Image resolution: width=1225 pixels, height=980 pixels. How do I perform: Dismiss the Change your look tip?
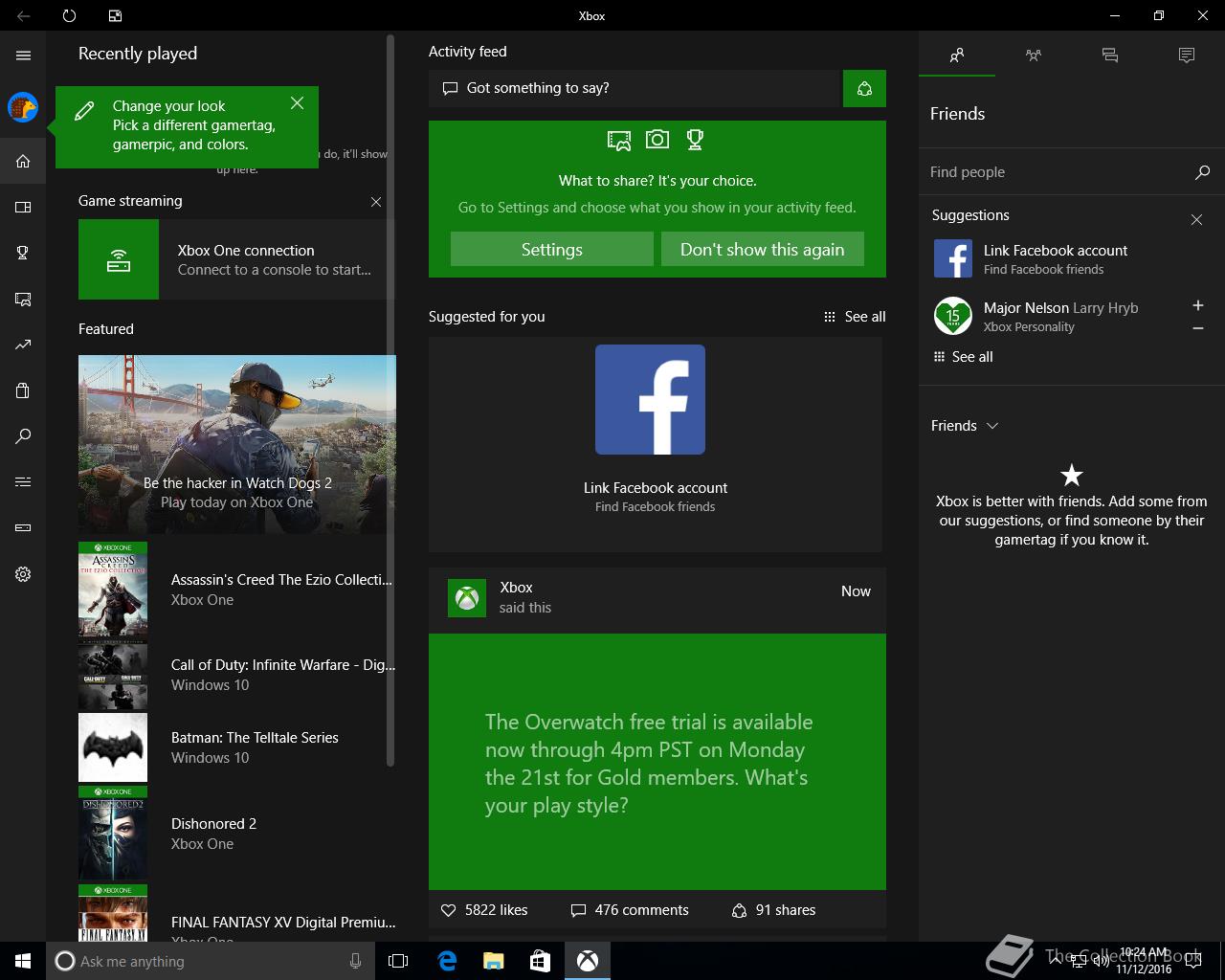pos(298,102)
